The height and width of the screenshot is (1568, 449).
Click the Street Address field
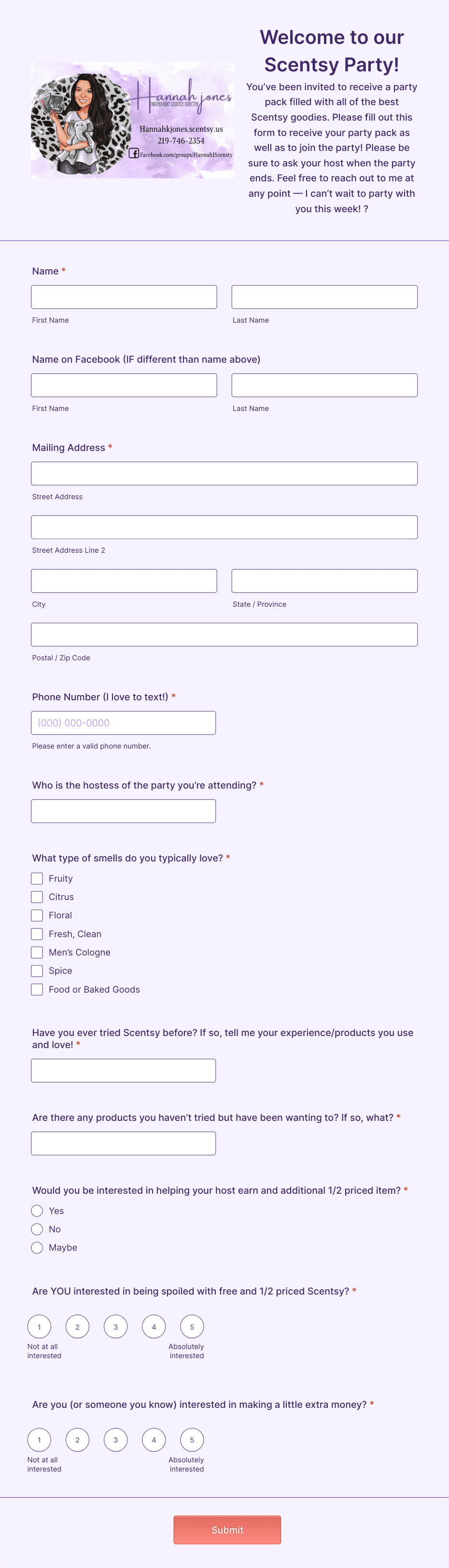coord(224,473)
